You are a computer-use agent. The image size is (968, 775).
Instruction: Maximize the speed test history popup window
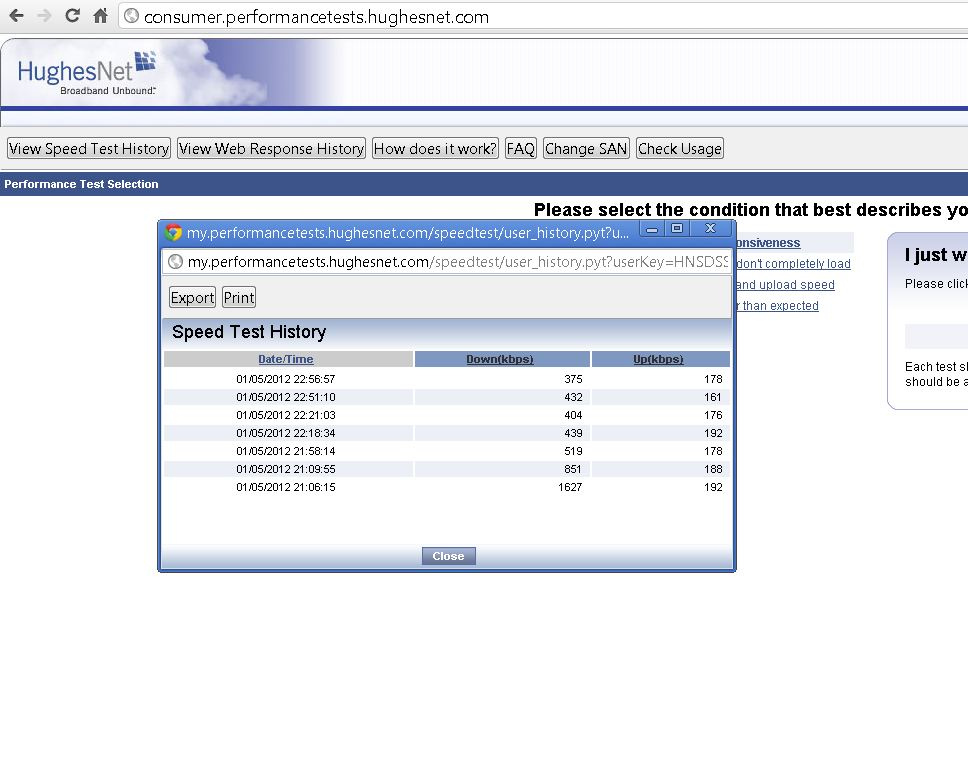(x=677, y=228)
